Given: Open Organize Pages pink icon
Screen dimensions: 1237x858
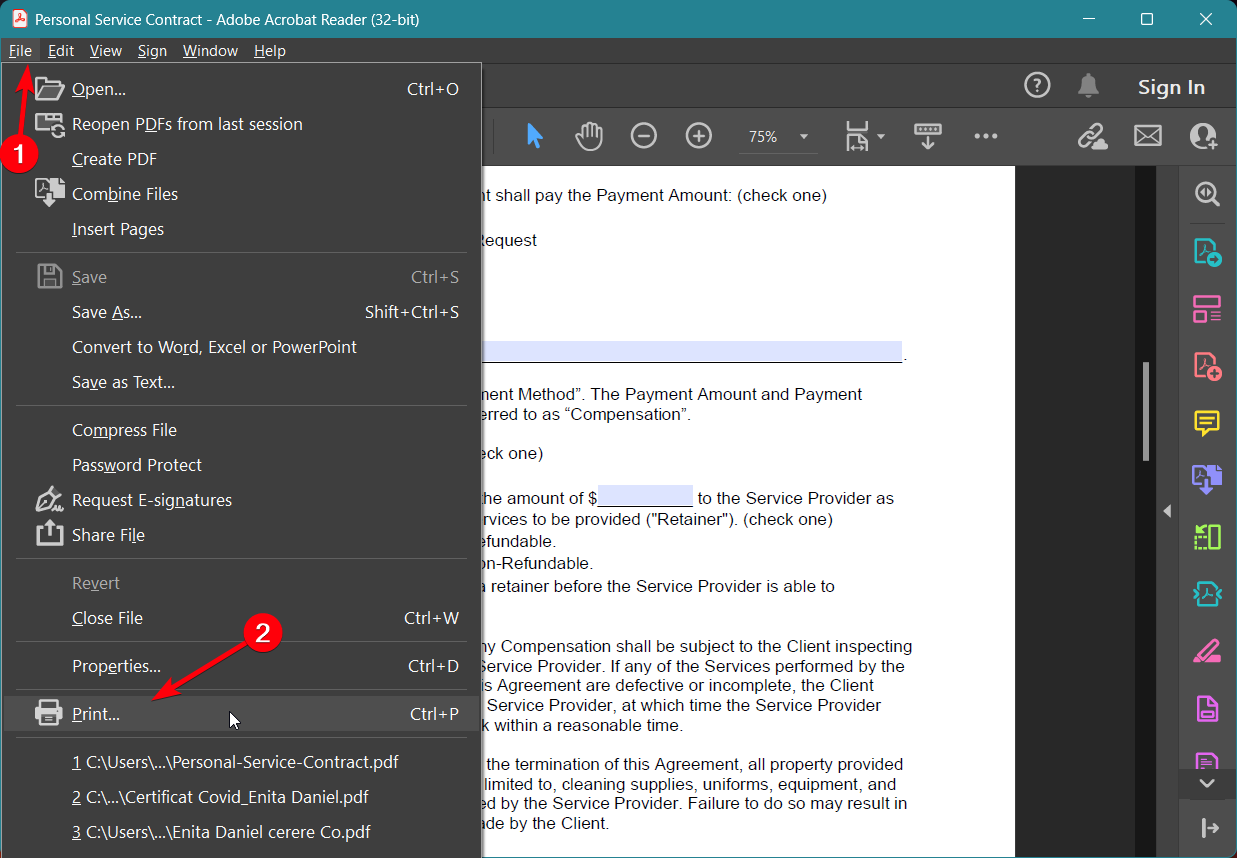Looking at the screenshot, I should click(1207, 309).
